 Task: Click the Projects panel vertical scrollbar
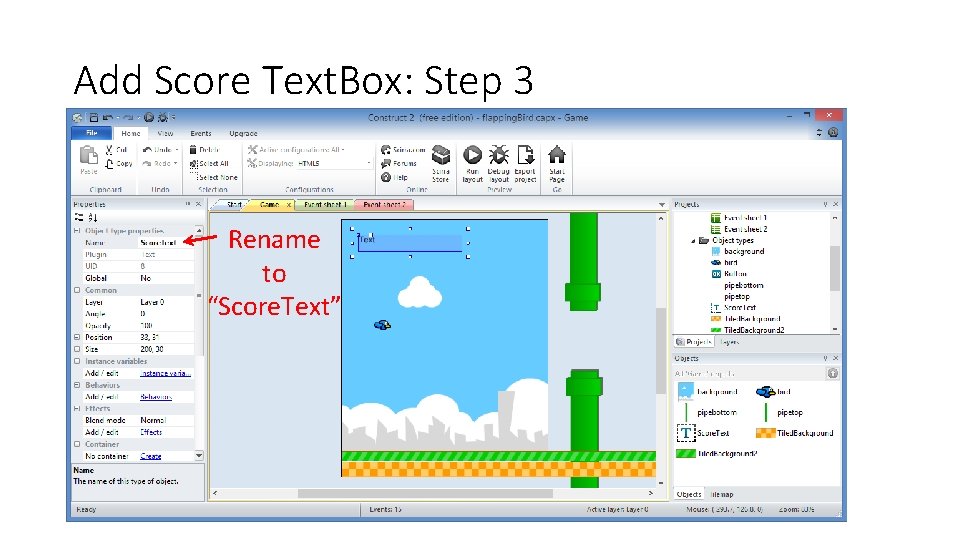[835, 268]
